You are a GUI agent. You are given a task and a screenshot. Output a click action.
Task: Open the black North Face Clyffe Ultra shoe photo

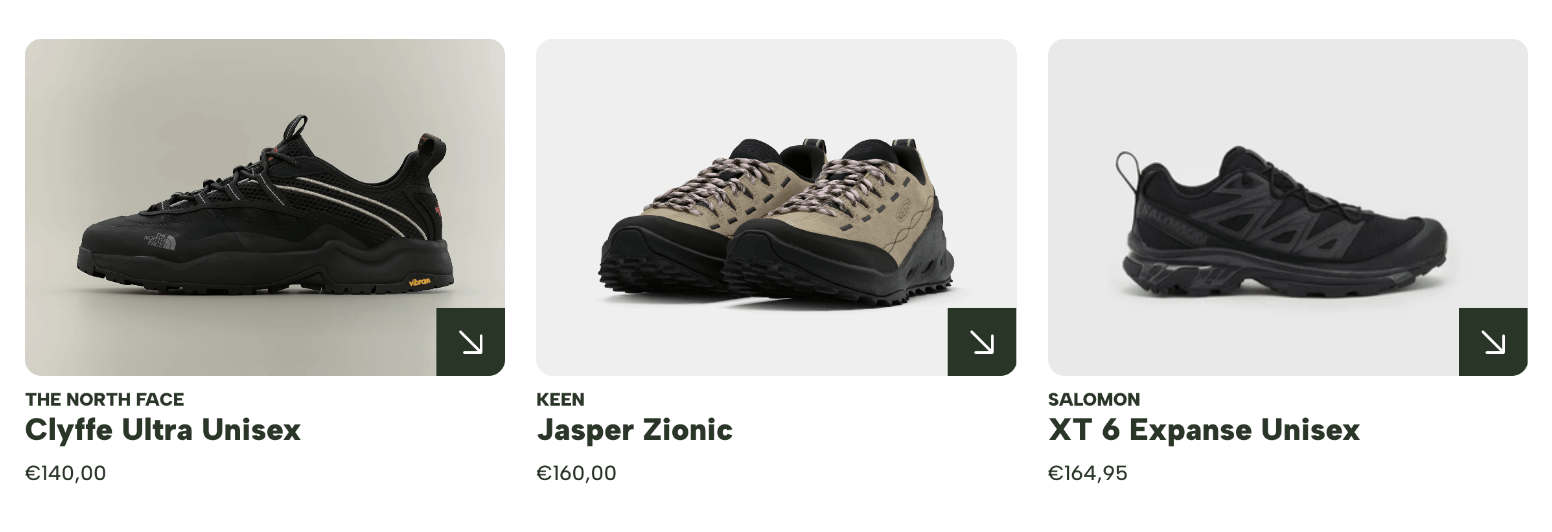click(265, 207)
